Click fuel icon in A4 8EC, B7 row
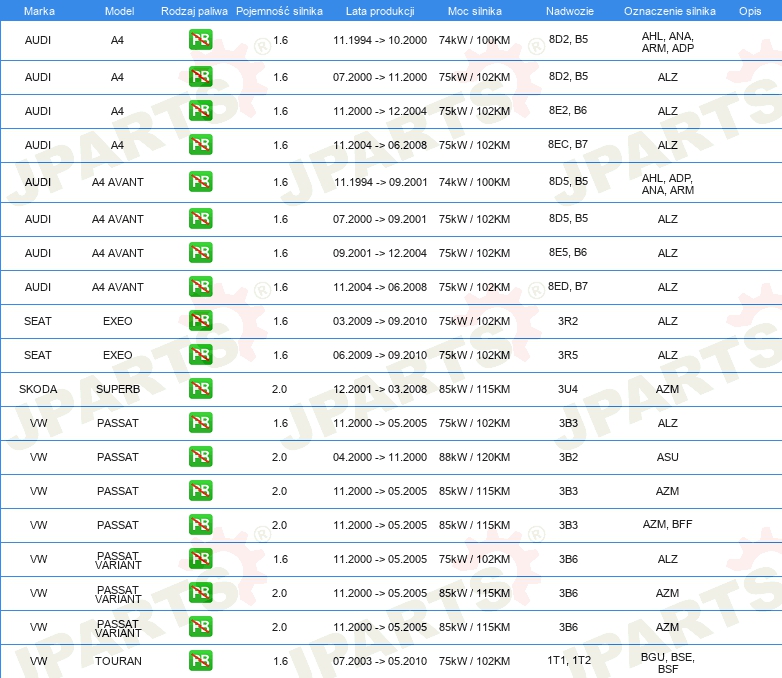 (x=200, y=144)
